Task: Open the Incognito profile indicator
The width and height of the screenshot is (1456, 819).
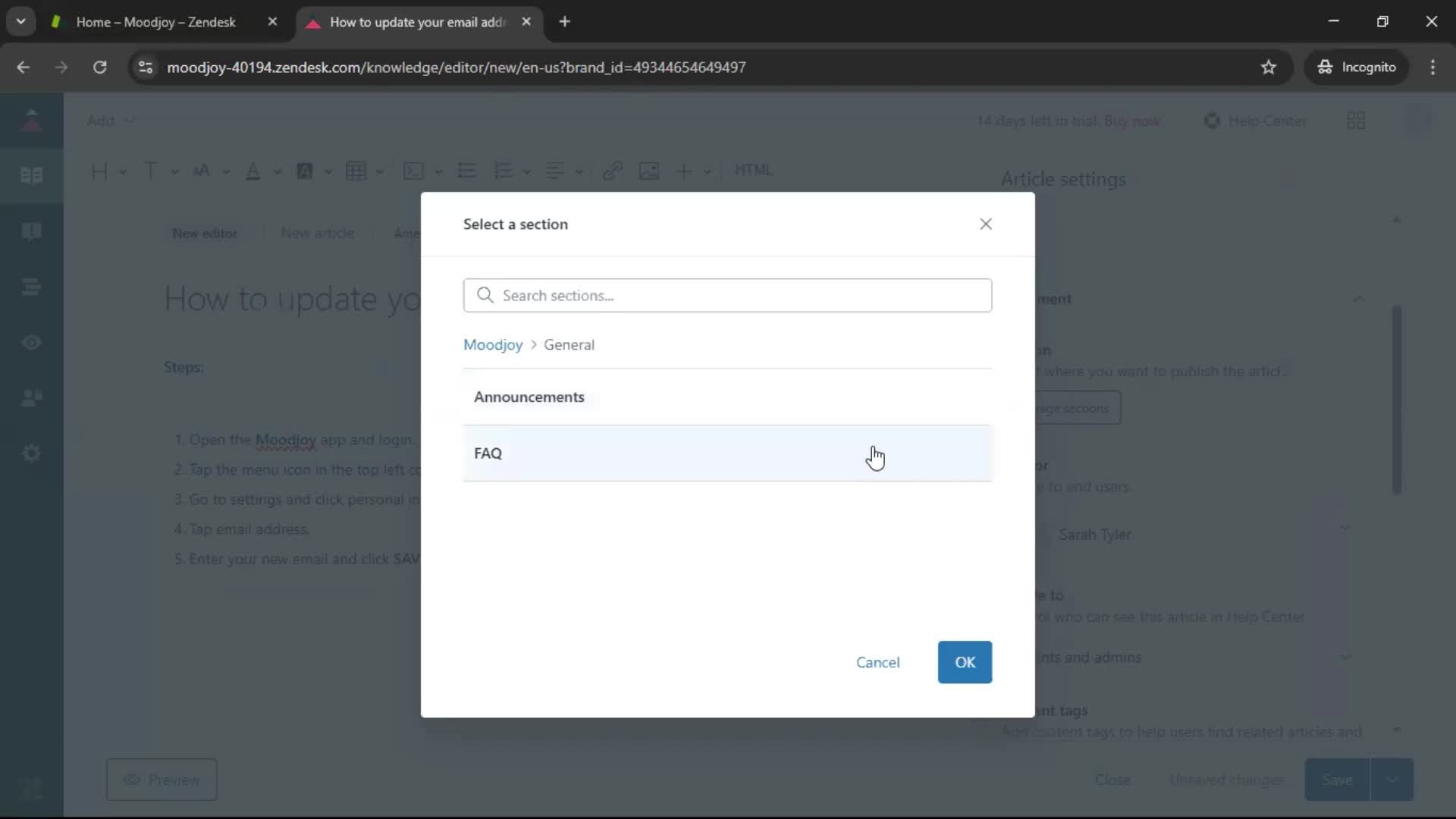Action: [x=1356, y=67]
